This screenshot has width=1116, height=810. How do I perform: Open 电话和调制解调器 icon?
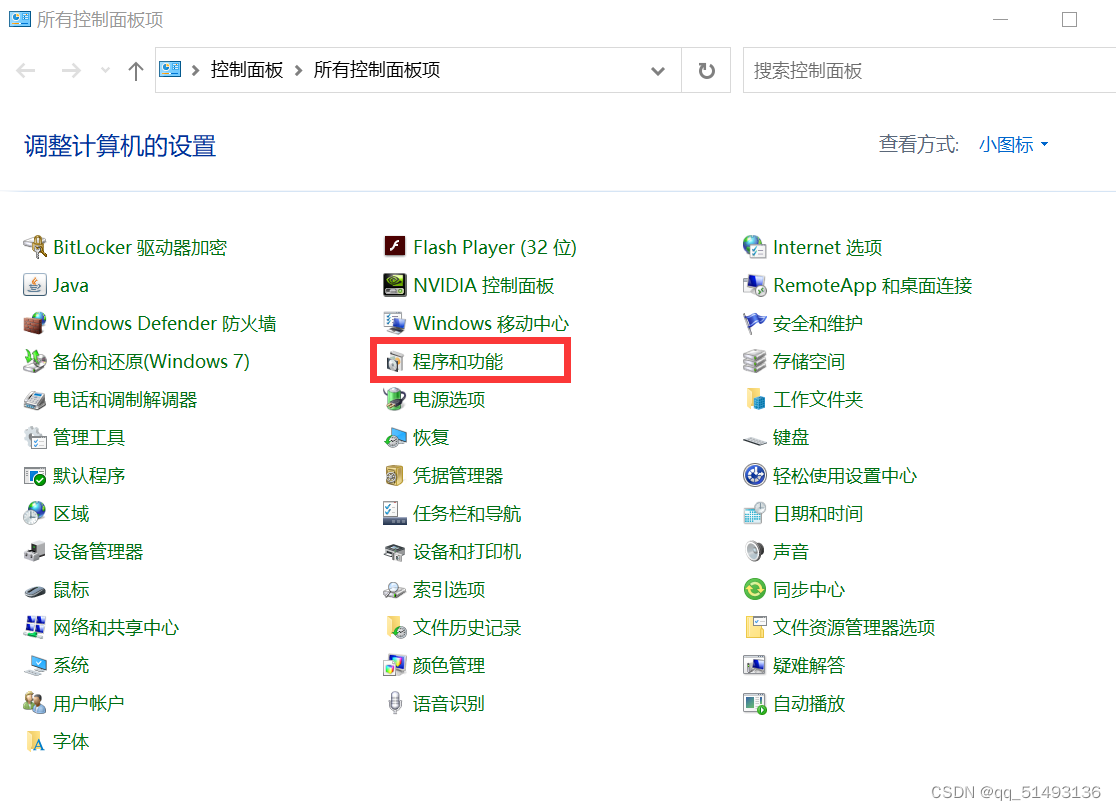pyautogui.click(x=35, y=399)
